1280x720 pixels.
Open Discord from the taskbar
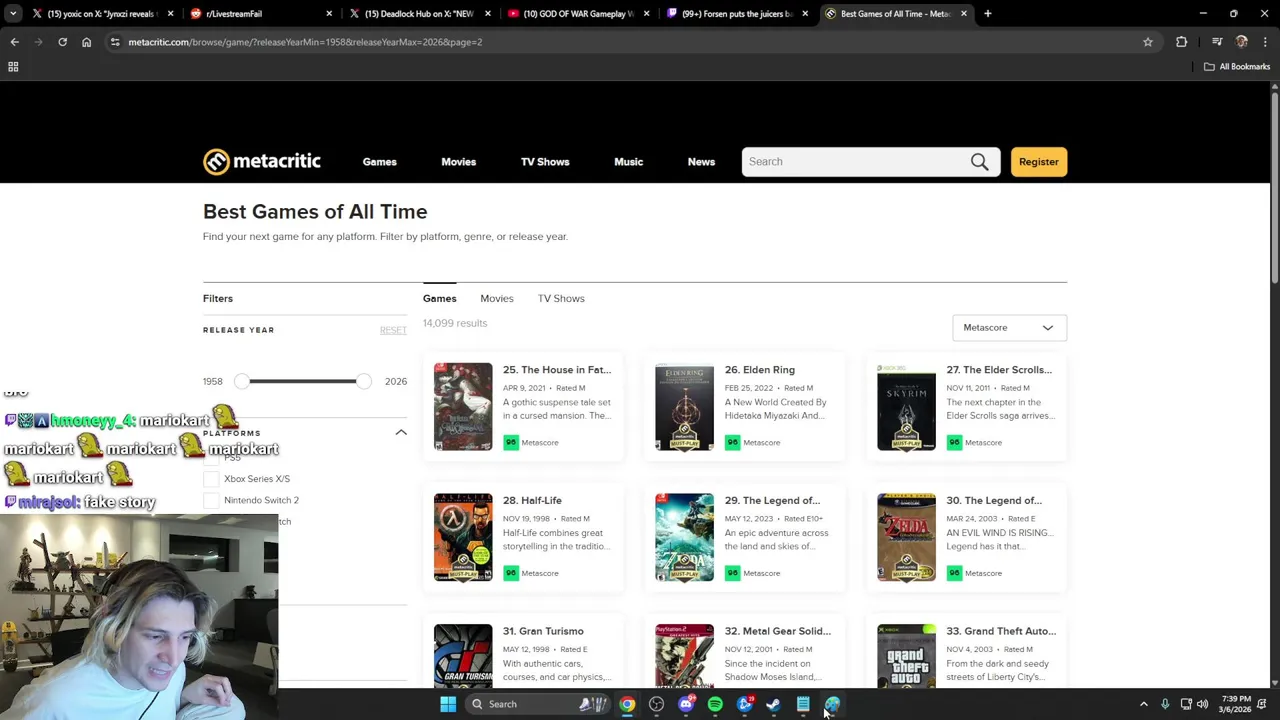coord(686,704)
